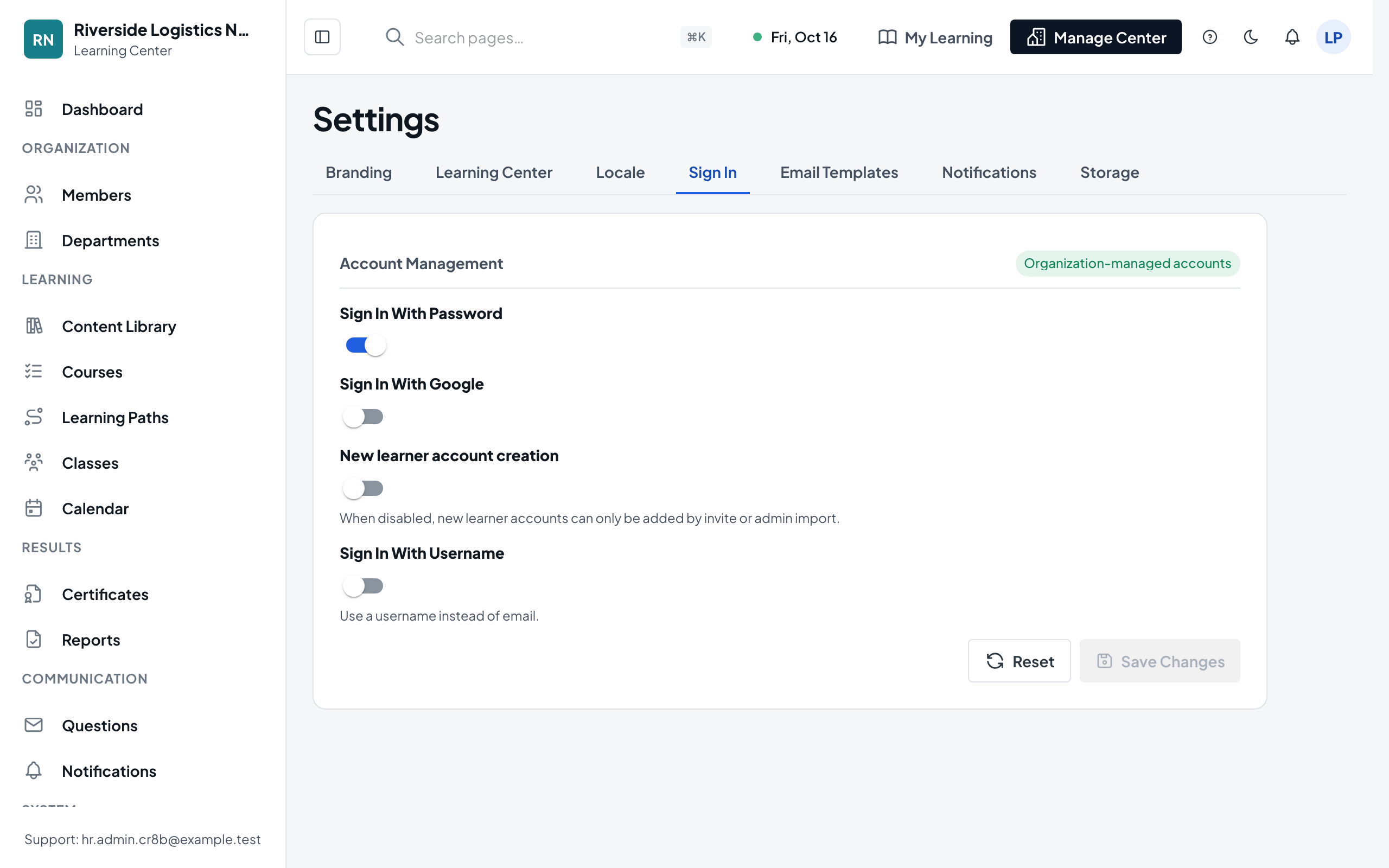Open the help question mark icon
This screenshot has height=868, width=1389.
coord(1209,37)
